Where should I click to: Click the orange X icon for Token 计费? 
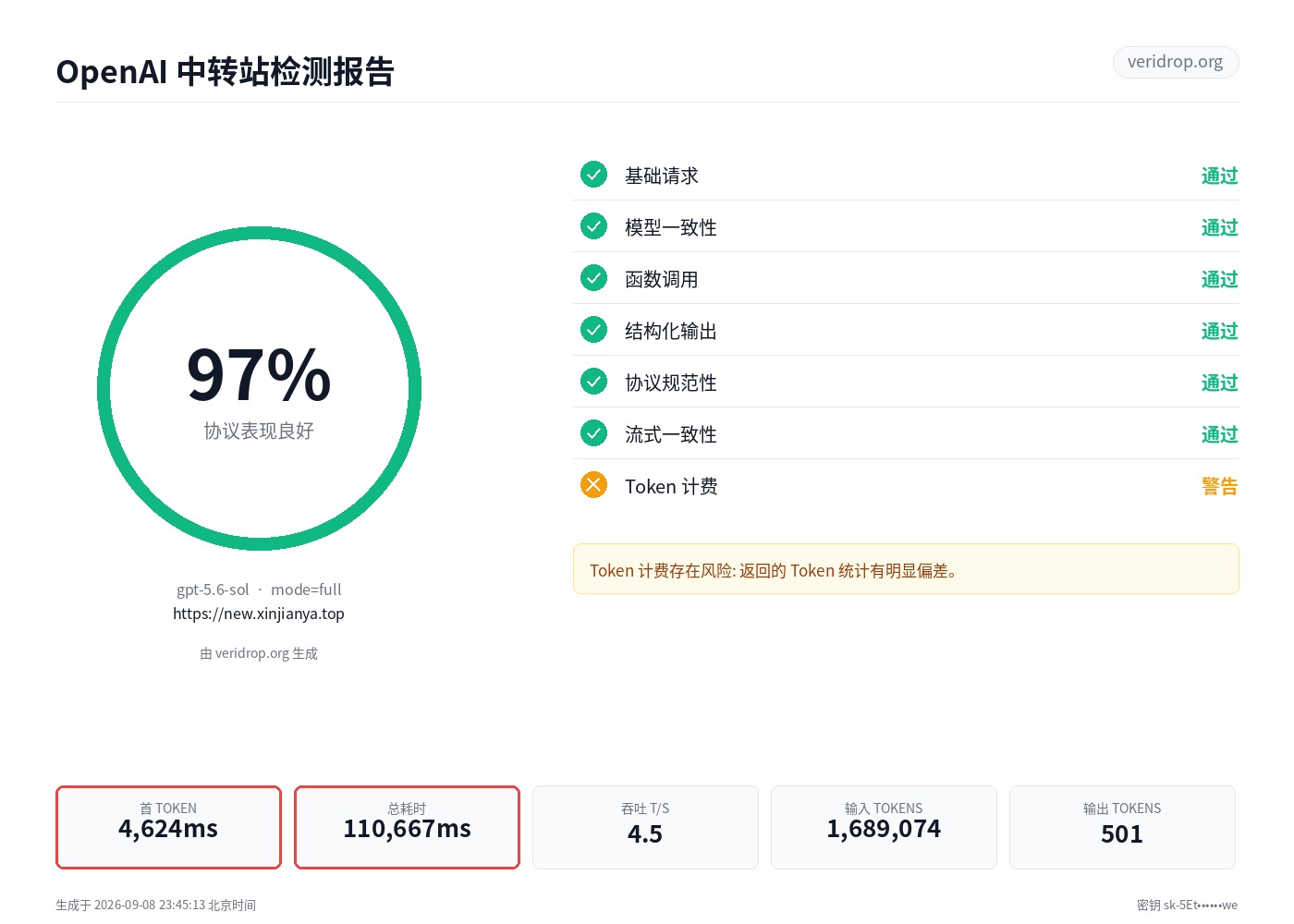point(593,485)
